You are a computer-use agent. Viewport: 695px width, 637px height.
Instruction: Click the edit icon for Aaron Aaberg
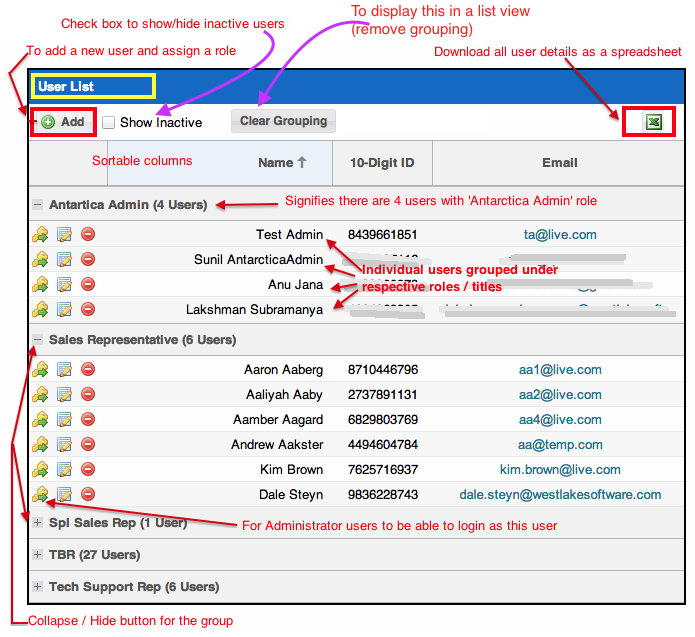pos(64,370)
